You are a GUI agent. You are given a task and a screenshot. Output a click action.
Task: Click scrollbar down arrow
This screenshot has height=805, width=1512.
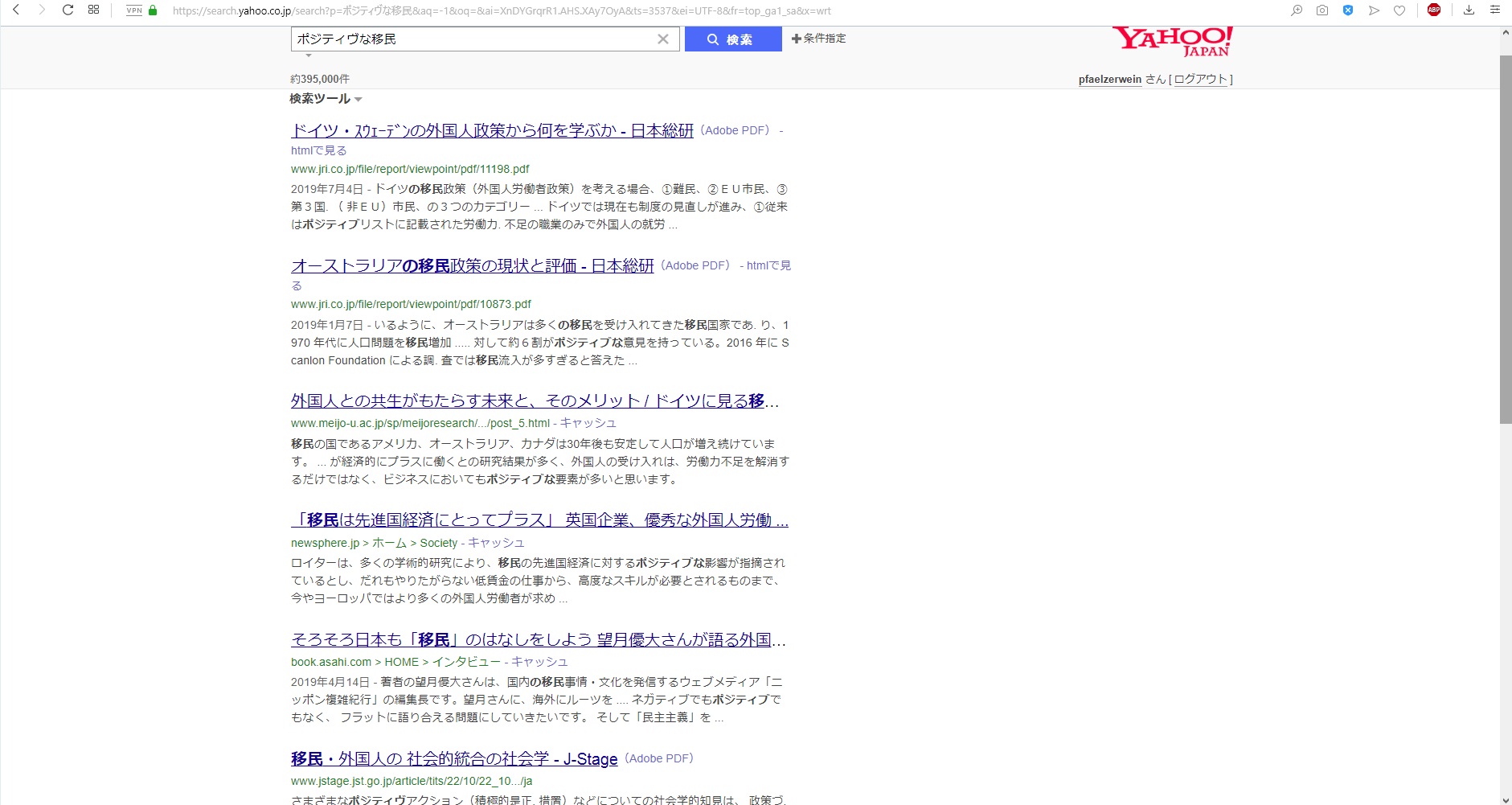1506,799
